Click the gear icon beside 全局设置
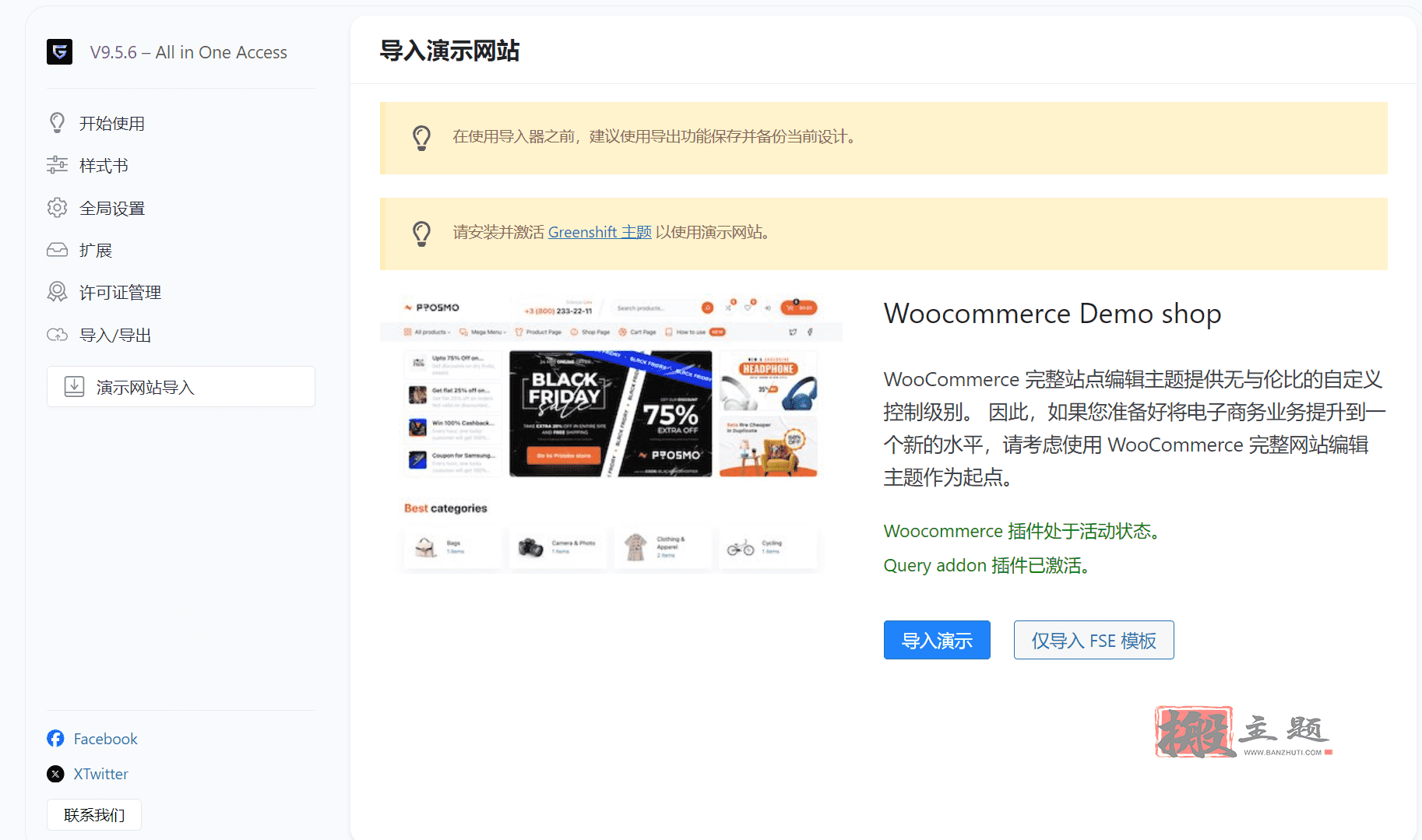Screen dimensions: 1422x840 click(x=57, y=208)
